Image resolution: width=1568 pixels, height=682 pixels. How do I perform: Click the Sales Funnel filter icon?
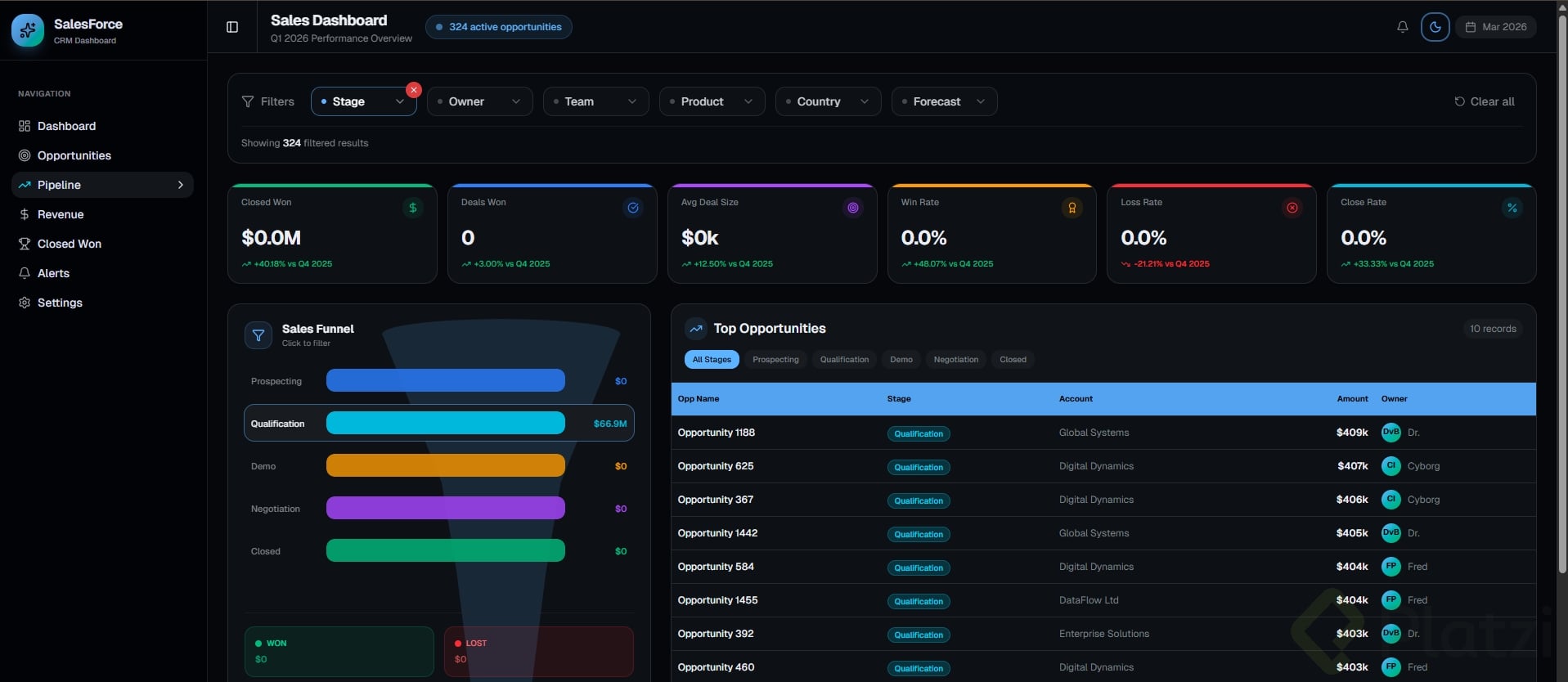tap(258, 335)
